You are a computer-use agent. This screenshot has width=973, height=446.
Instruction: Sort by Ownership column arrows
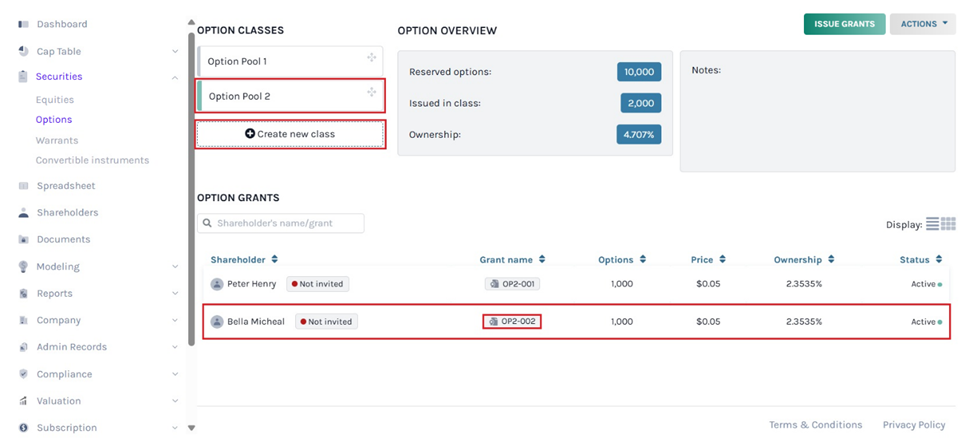830,259
